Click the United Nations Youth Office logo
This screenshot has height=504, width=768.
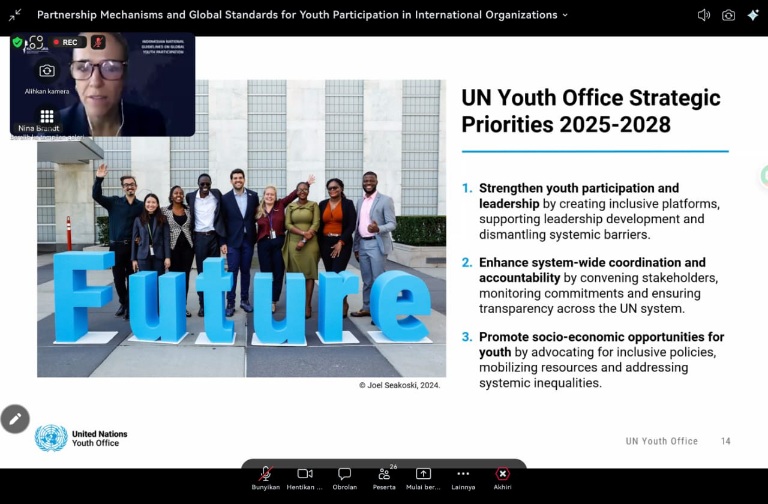(81, 438)
